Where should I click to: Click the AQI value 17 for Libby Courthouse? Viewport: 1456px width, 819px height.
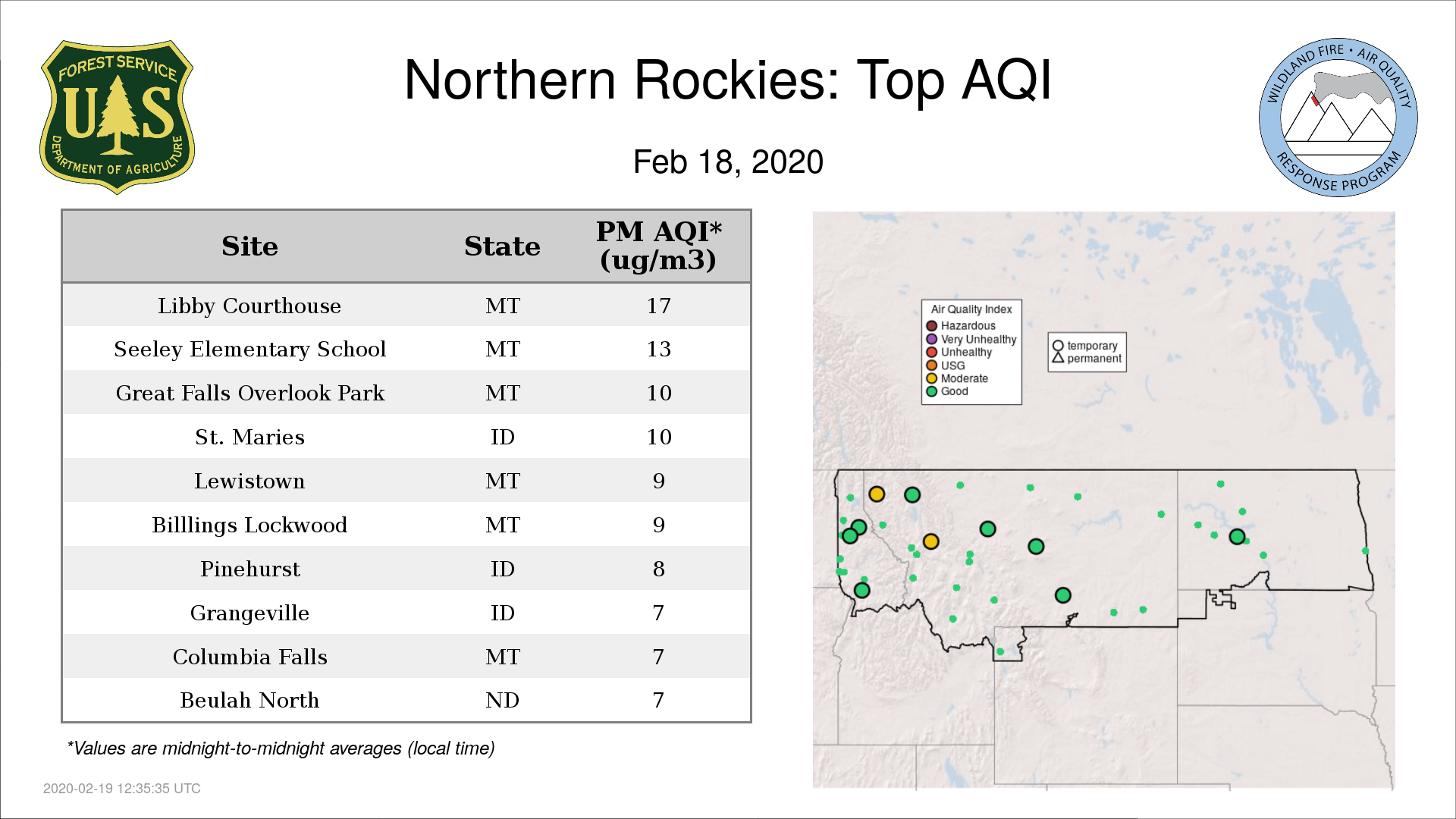(x=658, y=306)
